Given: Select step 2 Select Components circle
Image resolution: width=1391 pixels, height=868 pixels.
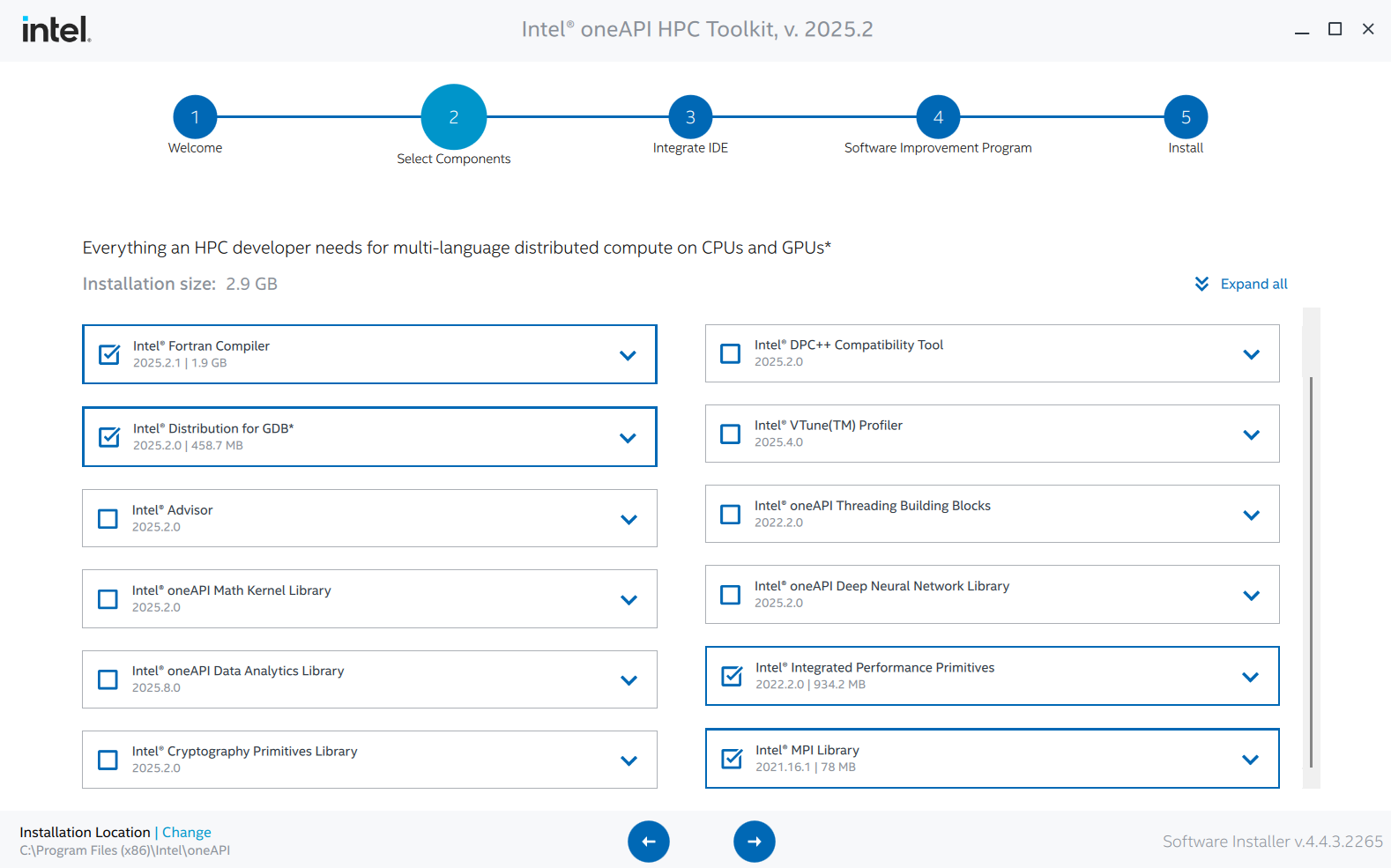Looking at the screenshot, I should 454,116.
